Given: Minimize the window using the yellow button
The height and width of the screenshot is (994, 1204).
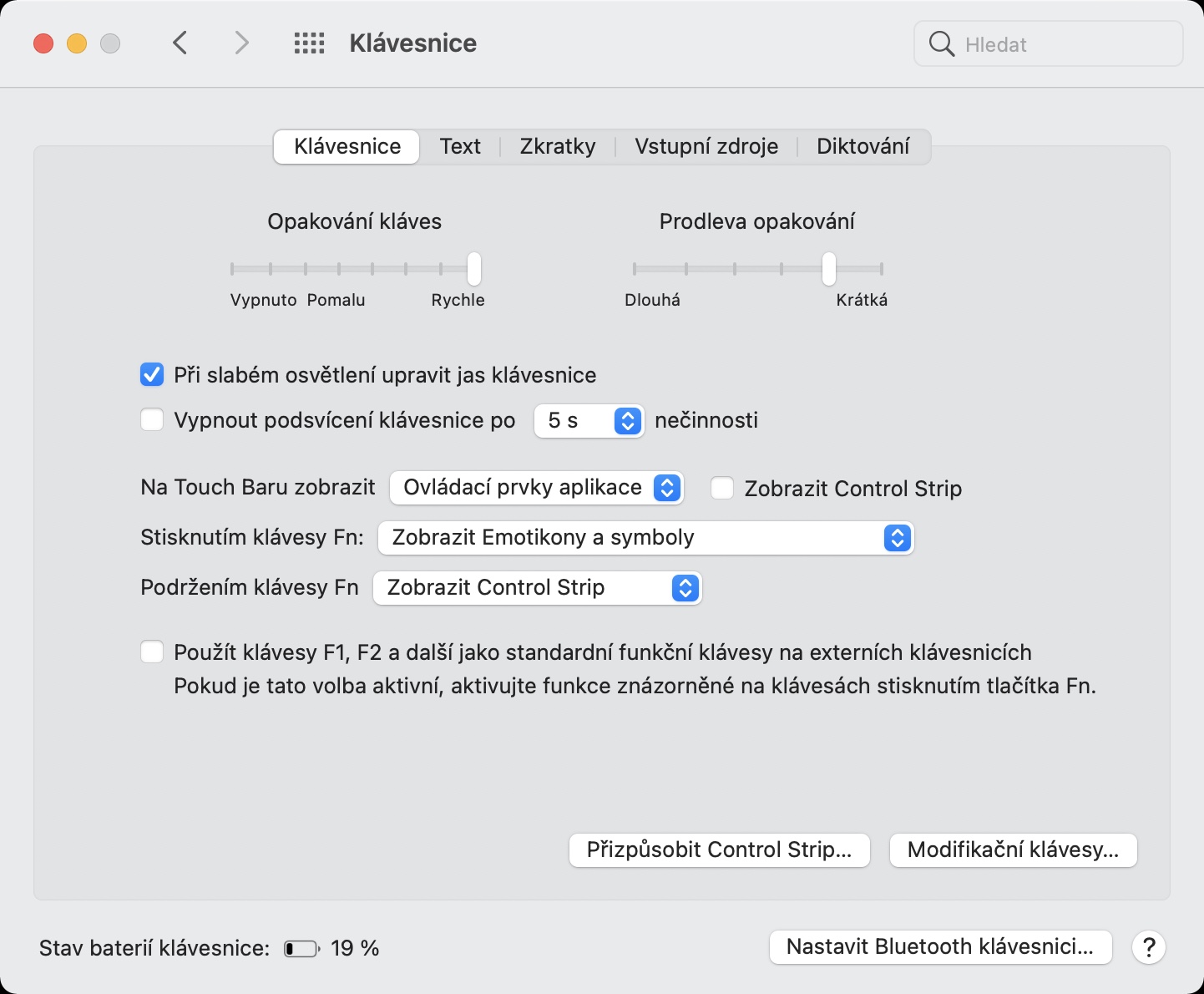Looking at the screenshot, I should tap(77, 43).
